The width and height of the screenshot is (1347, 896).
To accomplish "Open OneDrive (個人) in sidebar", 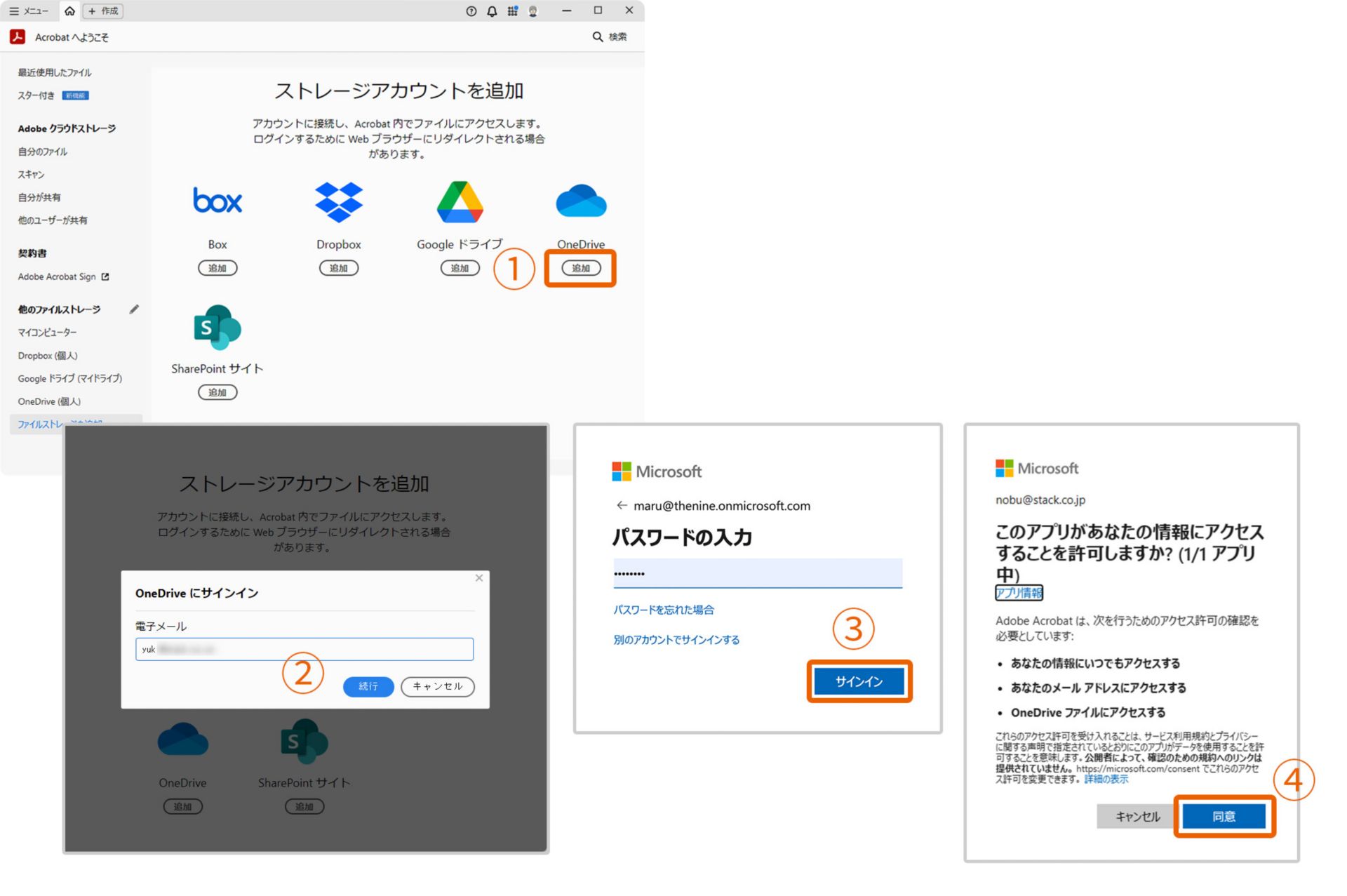I will [x=49, y=401].
